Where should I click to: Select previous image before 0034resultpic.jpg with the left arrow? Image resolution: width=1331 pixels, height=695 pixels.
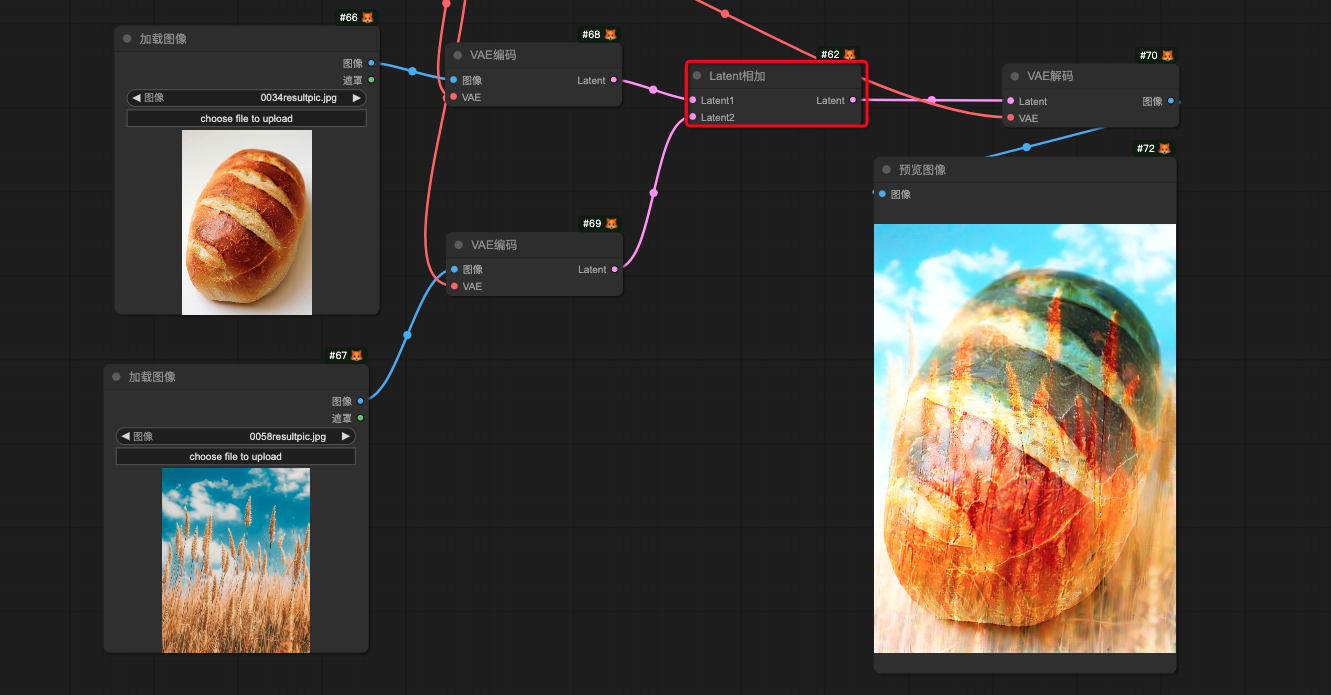pyautogui.click(x=137, y=98)
